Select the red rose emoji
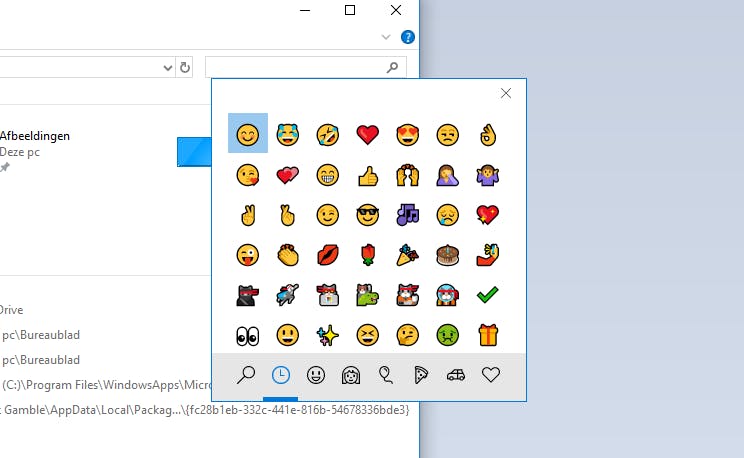Image resolution: width=744 pixels, height=458 pixels. (x=368, y=255)
